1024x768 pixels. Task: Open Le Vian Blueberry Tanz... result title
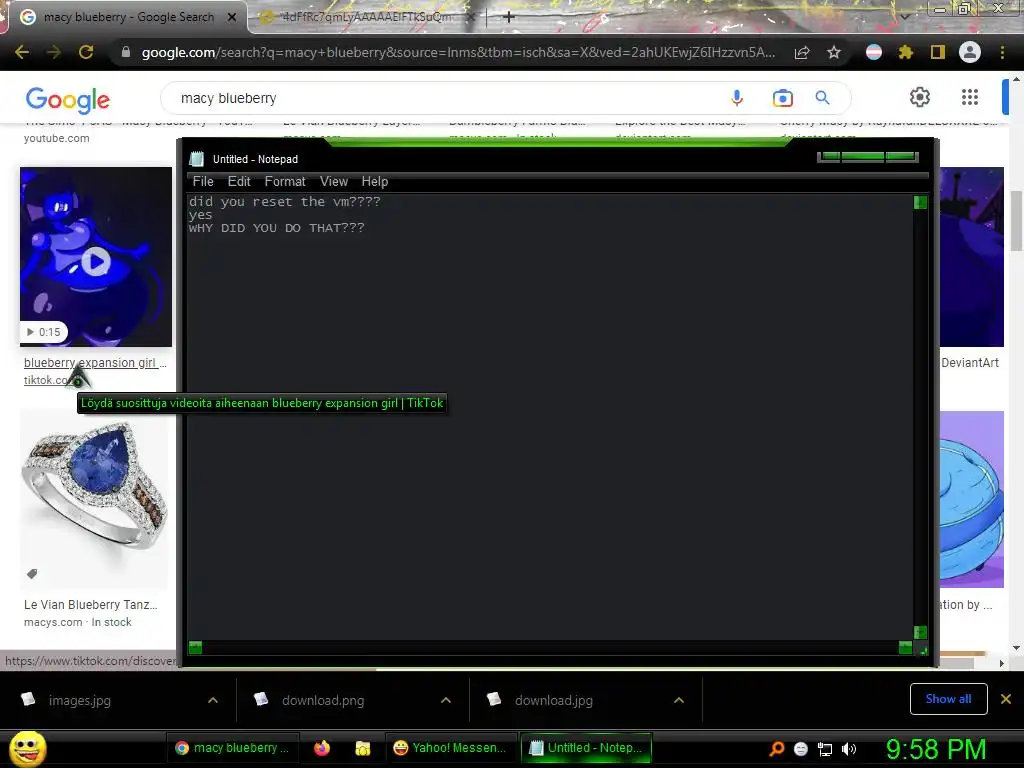pyautogui.click(x=91, y=605)
